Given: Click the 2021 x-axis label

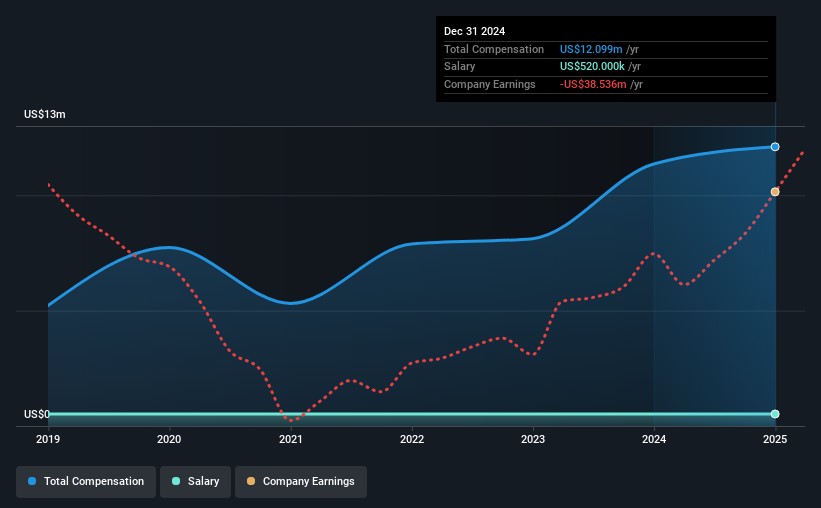Looking at the screenshot, I should point(290,439).
